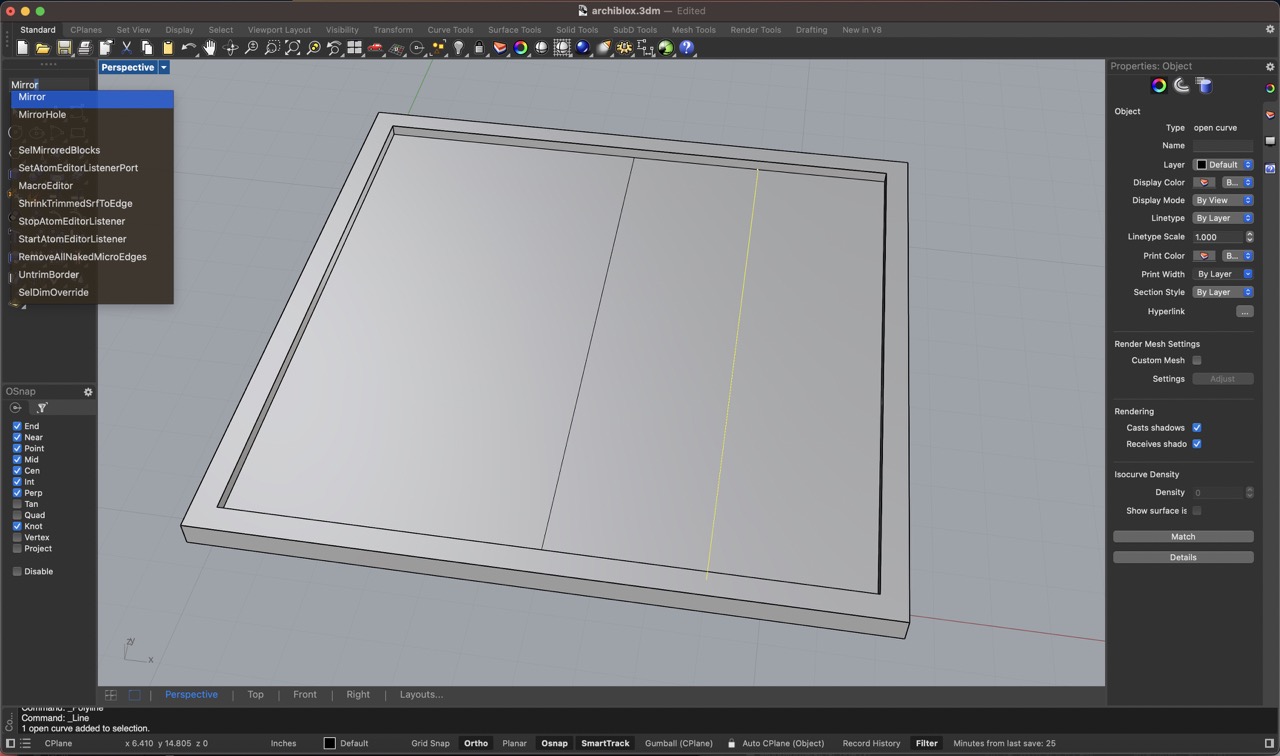Viewport: 1280px width, 756px height.
Task: Enable the Tan object snap
Action: click(x=17, y=504)
